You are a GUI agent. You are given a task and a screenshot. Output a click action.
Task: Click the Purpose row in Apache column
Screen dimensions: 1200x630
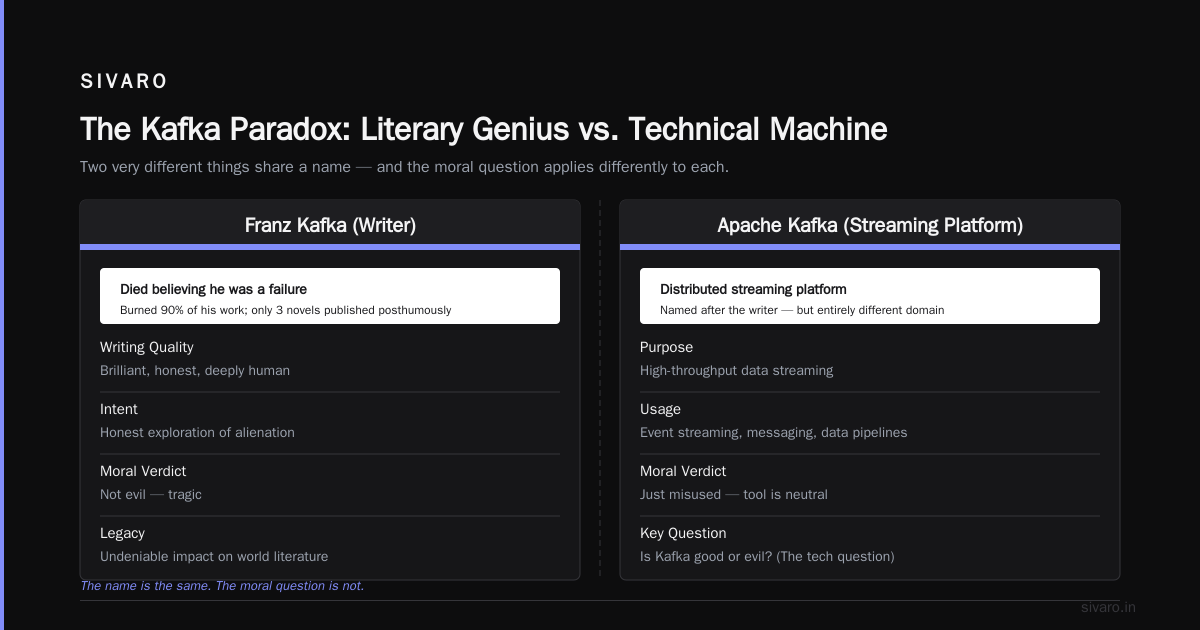pos(870,359)
